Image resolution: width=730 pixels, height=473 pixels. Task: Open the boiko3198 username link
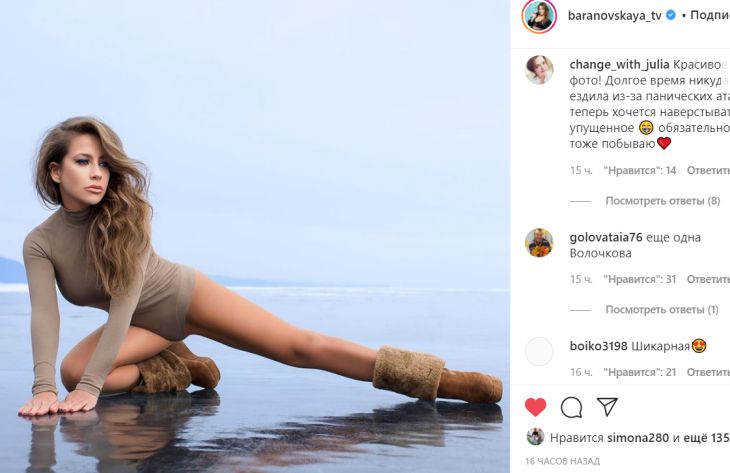pyautogui.click(x=598, y=346)
